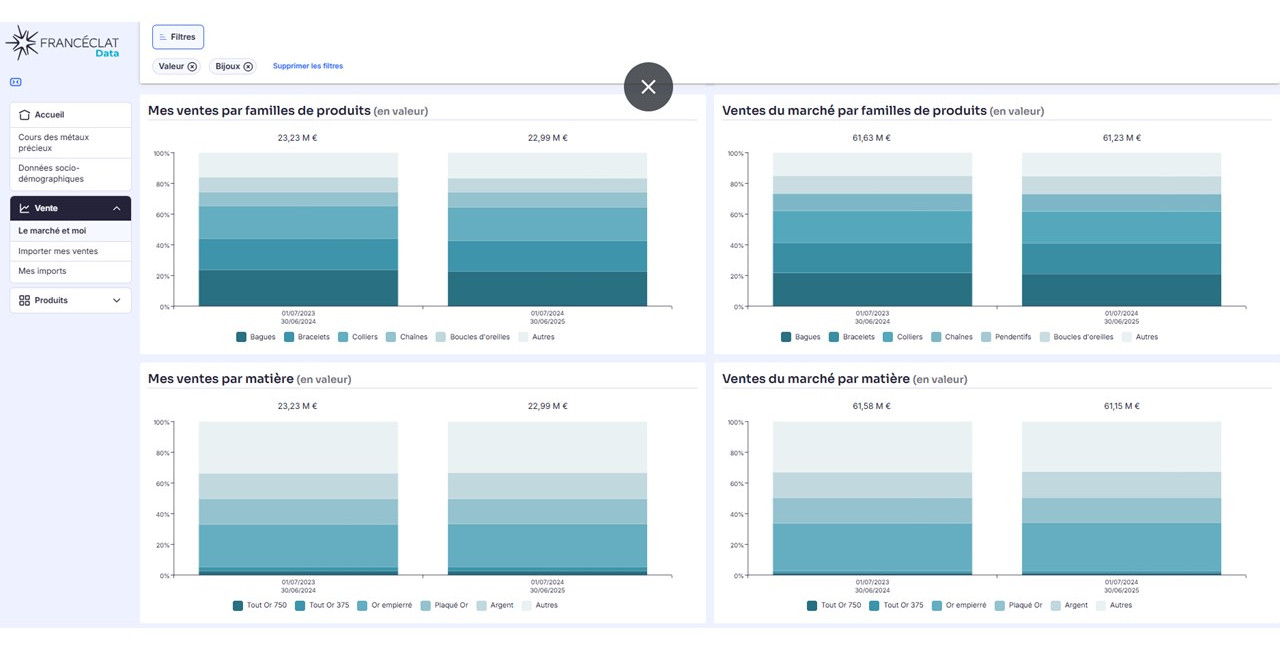Toggle Tout Or 750 legend in Mes ventes par matière
Screen dimensions: 1280x650
click(260, 605)
